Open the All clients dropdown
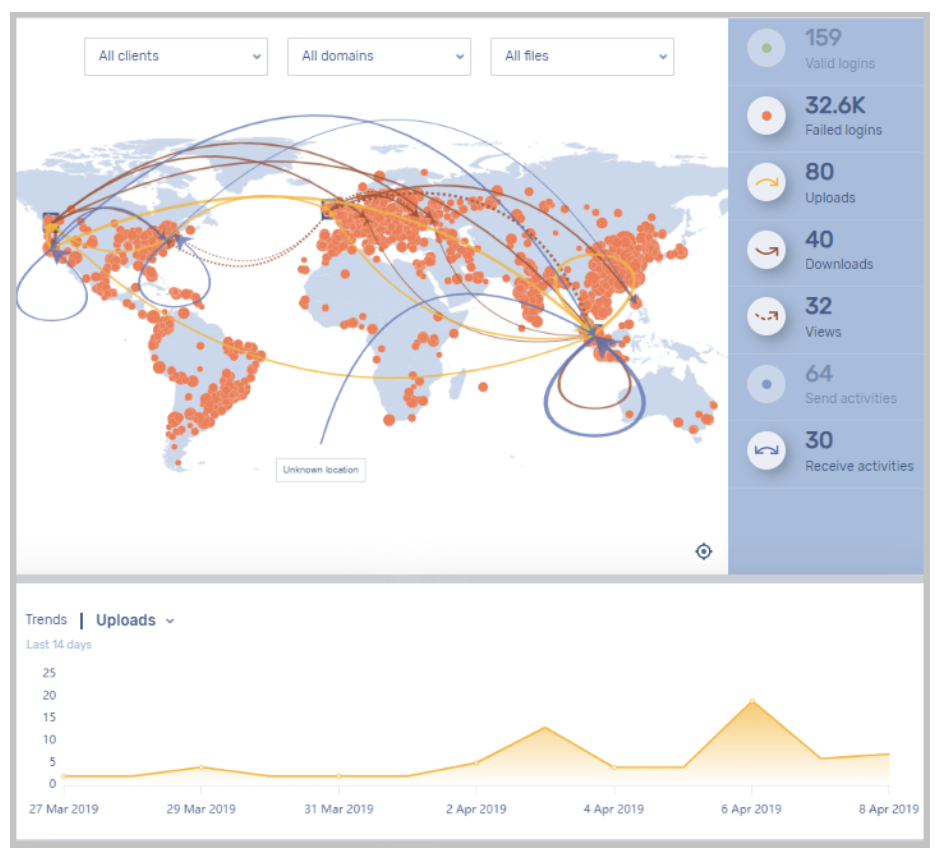The image size is (940, 856). coord(176,56)
